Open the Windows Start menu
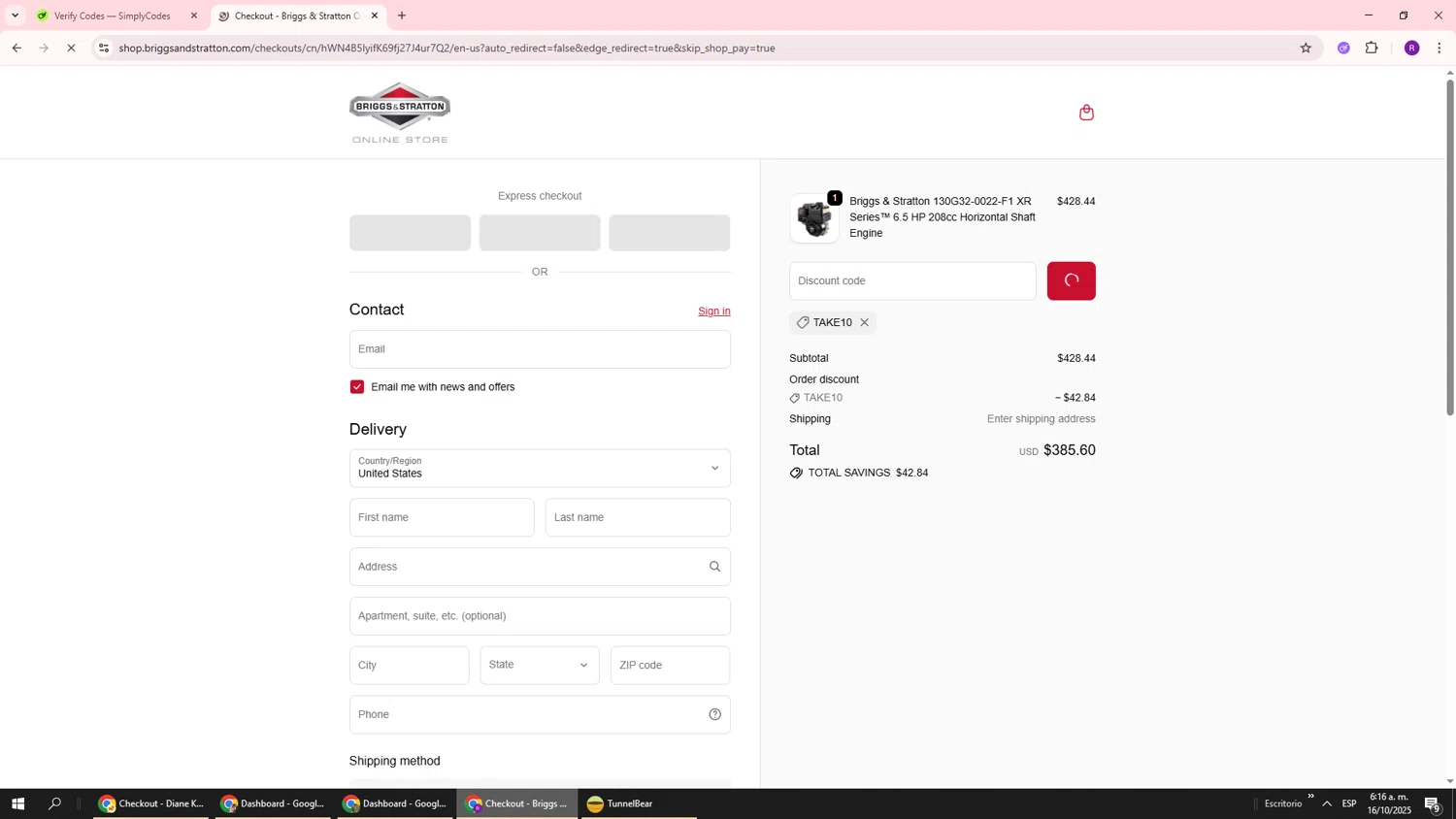The height and width of the screenshot is (819, 1456). [17, 803]
